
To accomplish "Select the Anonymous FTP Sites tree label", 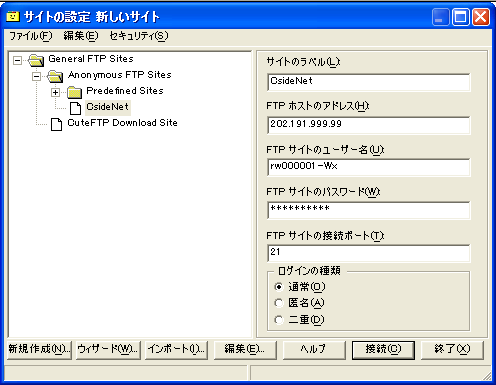I will click(x=120, y=75).
